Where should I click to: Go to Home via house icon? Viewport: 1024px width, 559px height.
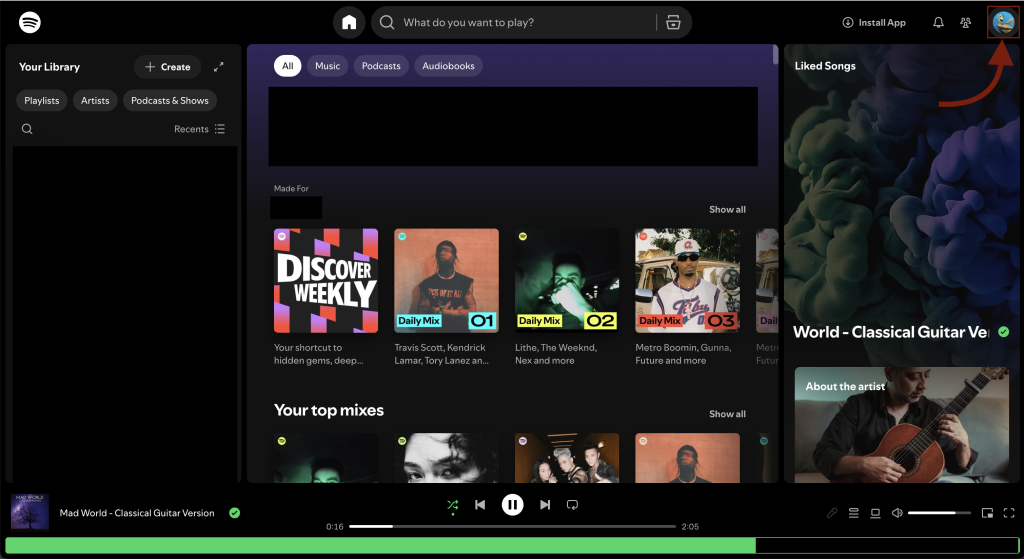pyautogui.click(x=349, y=22)
